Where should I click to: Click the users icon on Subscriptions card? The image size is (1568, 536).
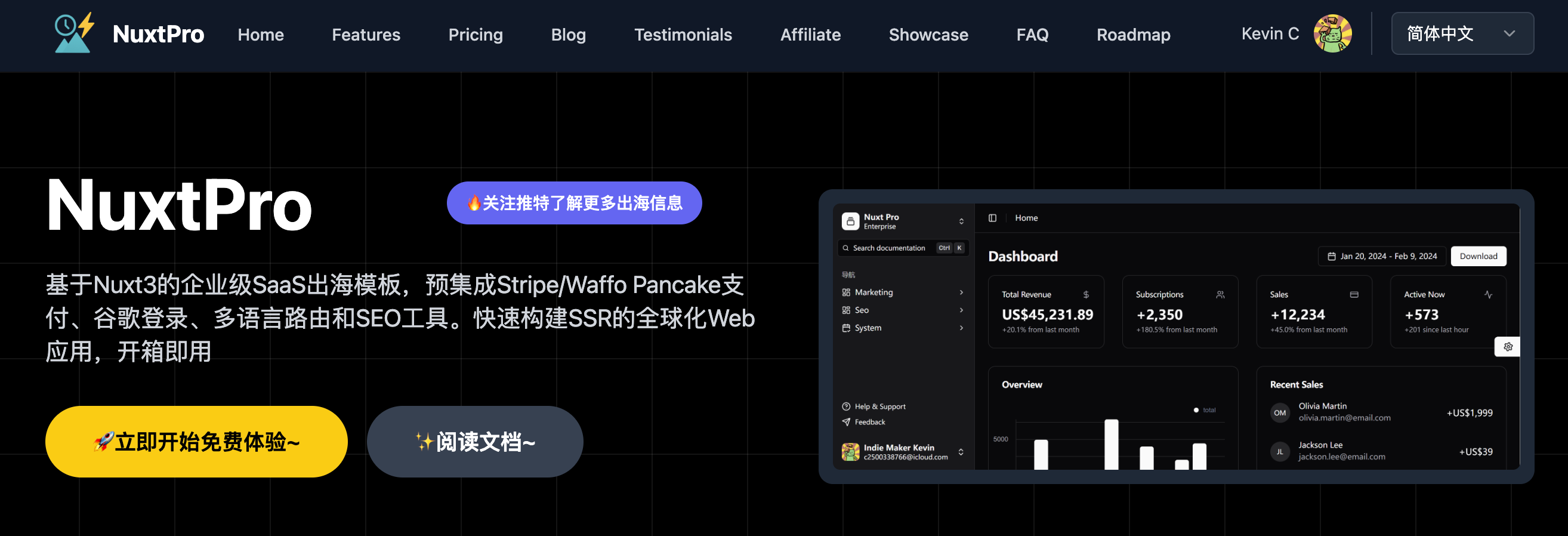1220,295
